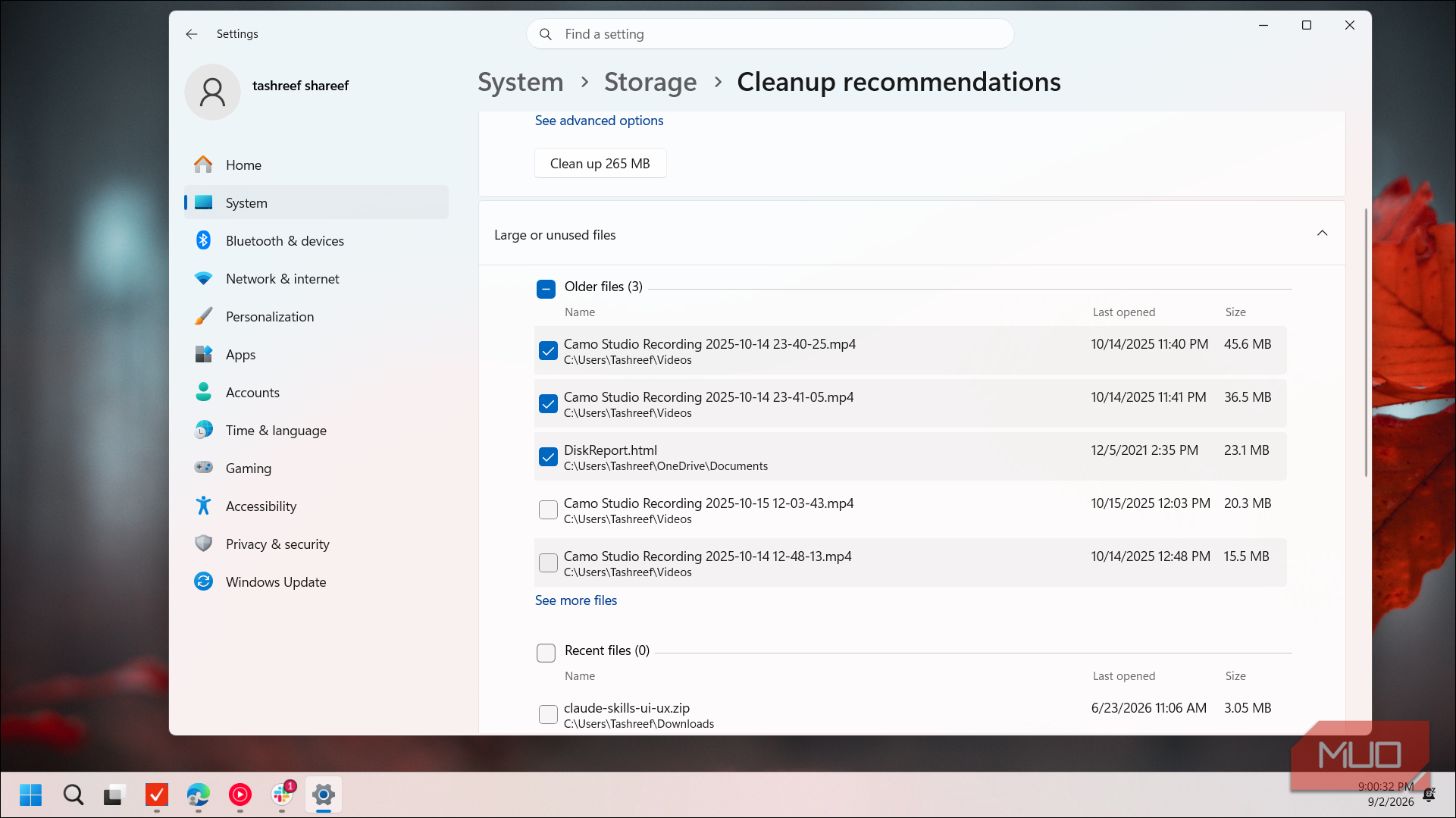This screenshot has width=1456, height=818.
Task: Navigate to Windows Update
Action: [316, 581]
